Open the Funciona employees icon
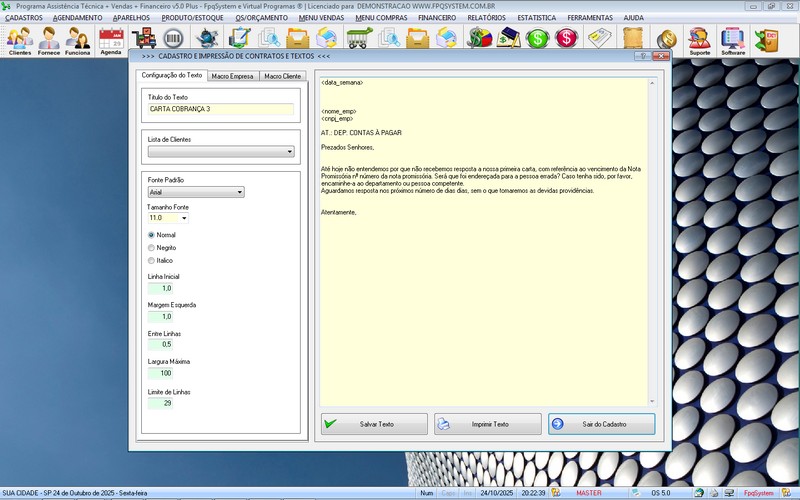The width and height of the screenshot is (800, 500). (78, 41)
